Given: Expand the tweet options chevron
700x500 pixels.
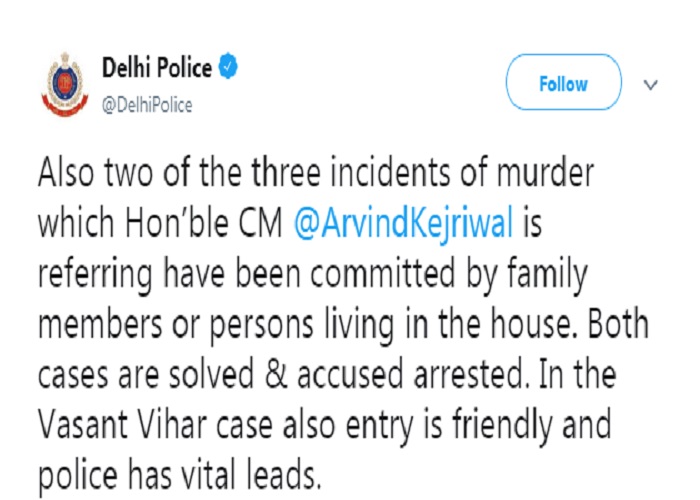Looking at the screenshot, I should coord(650,84).
